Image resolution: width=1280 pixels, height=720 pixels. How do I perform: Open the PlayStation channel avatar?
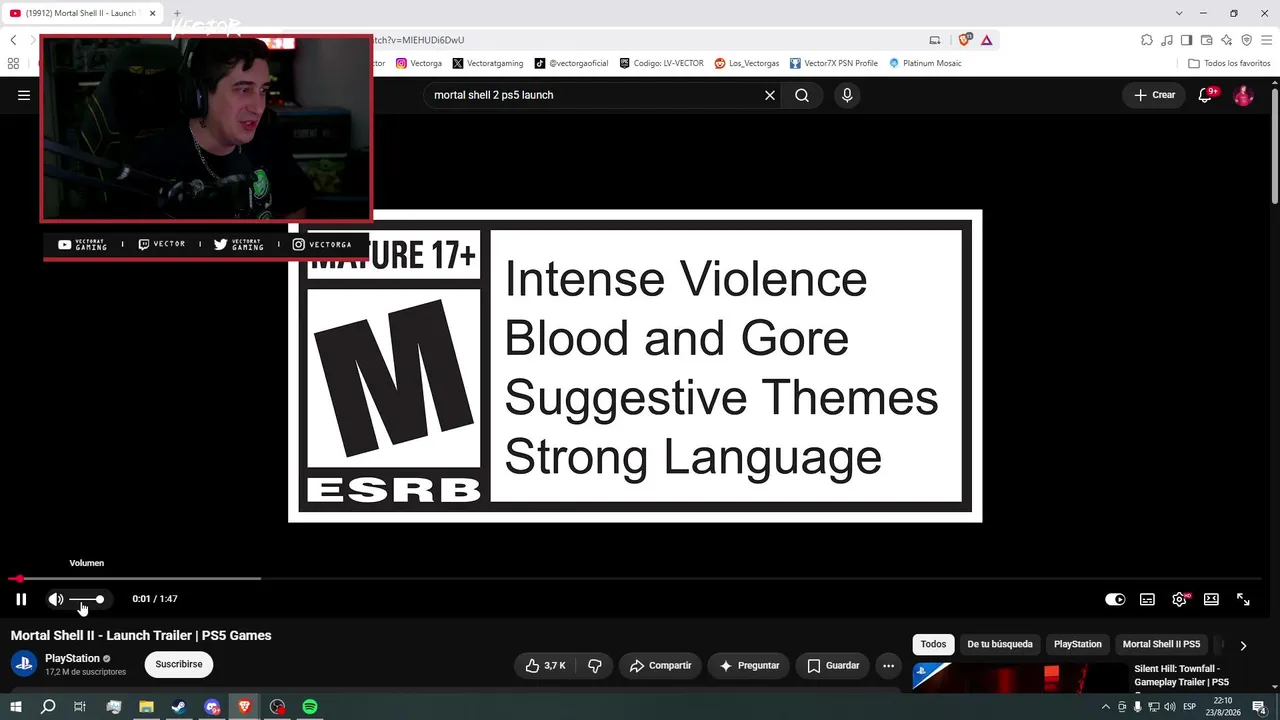[x=24, y=664]
